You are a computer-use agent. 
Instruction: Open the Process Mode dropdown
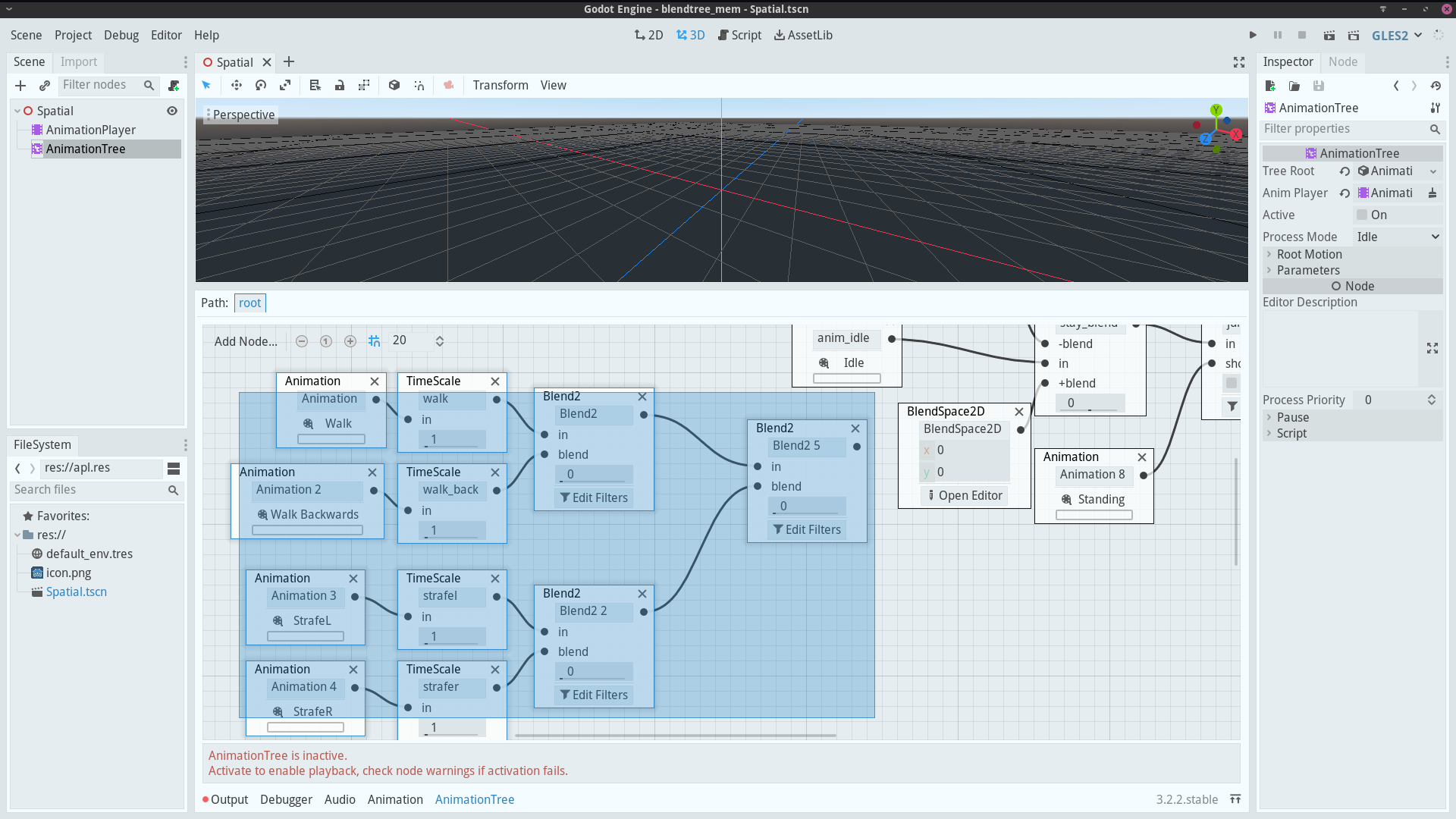(1398, 237)
